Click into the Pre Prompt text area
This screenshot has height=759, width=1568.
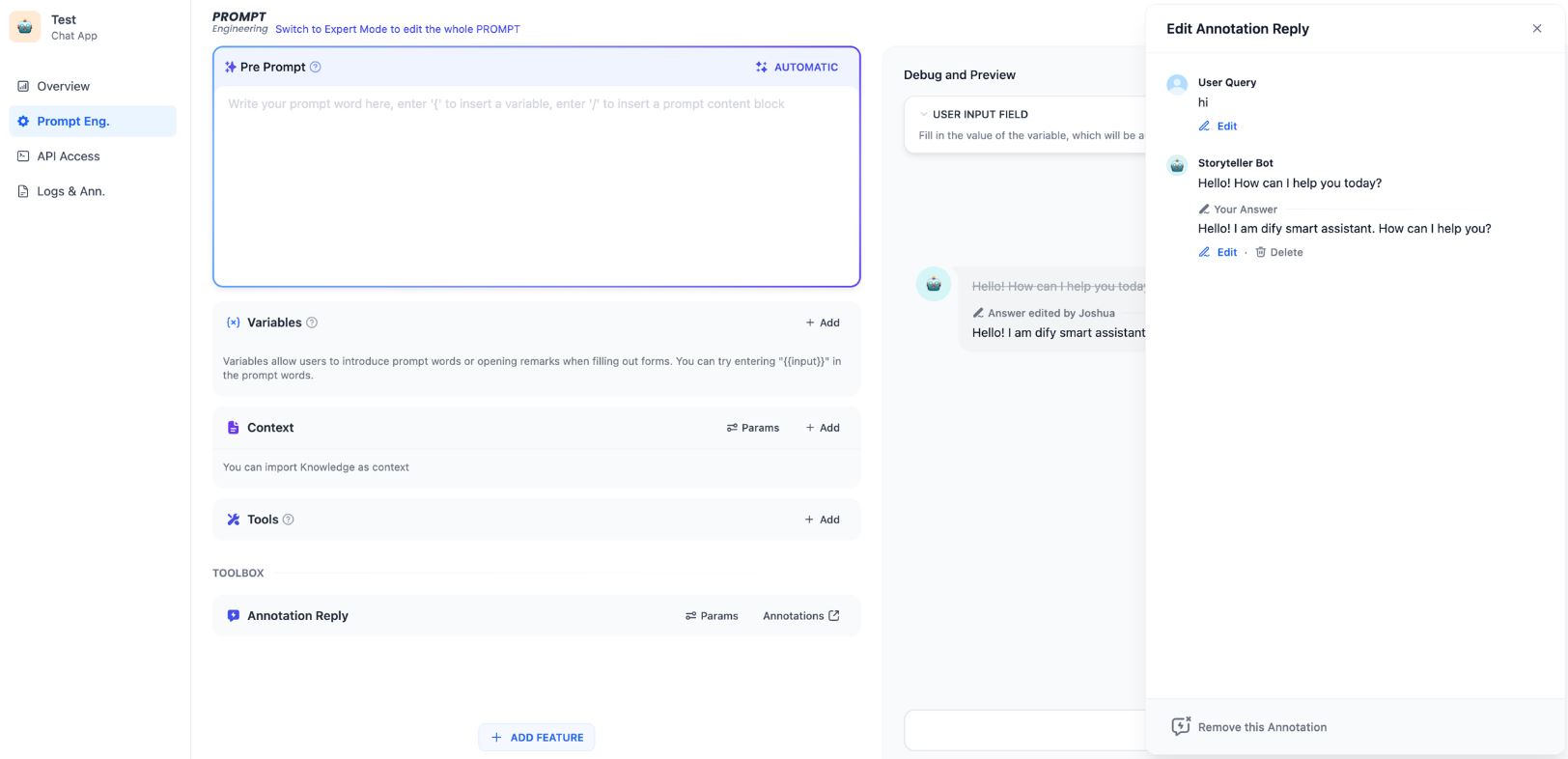536,183
